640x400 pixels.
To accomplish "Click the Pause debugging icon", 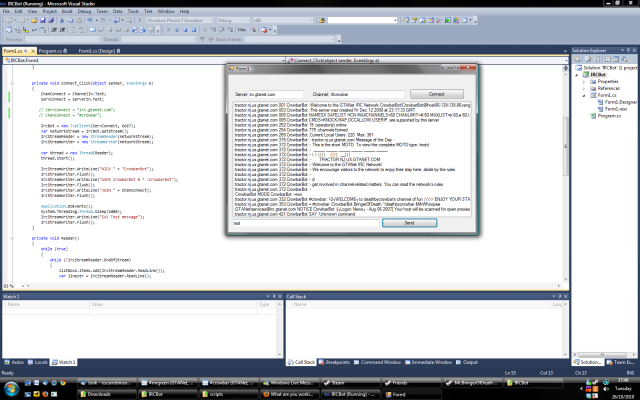I will tap(177, 30).
